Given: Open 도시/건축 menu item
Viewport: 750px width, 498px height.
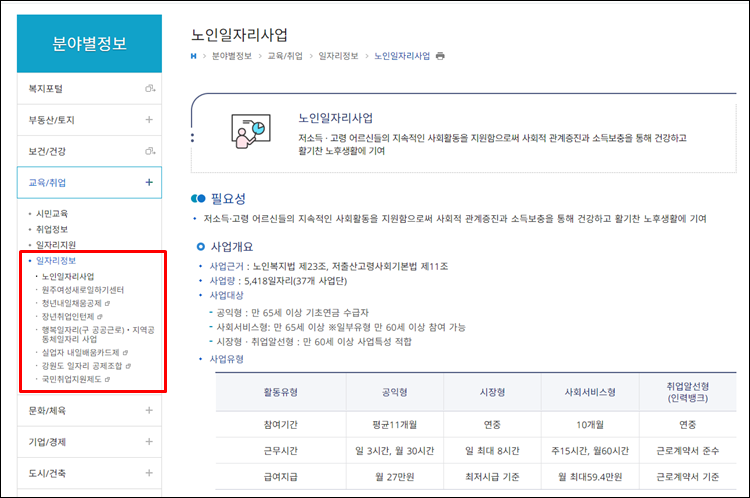Looking at the screenshot, I should [89, 473].
